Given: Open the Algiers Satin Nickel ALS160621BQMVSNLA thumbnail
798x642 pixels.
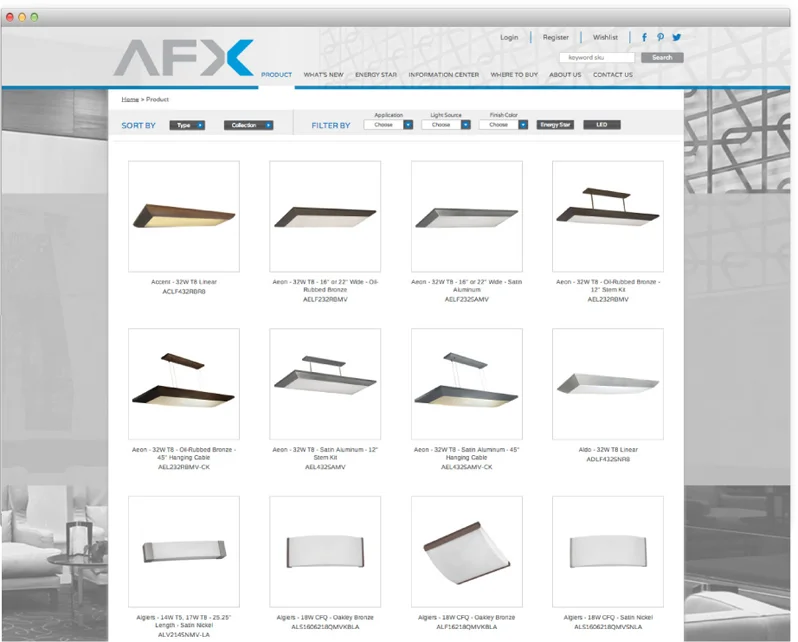Looking at the screenshot, I should pos(608,552).
